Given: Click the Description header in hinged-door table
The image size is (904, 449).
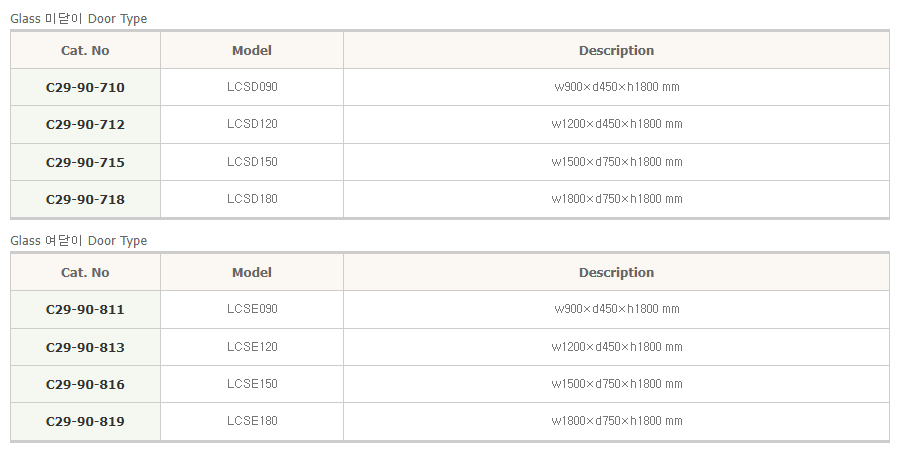Looking at the screenshot, I should click(x=616, y=273).
